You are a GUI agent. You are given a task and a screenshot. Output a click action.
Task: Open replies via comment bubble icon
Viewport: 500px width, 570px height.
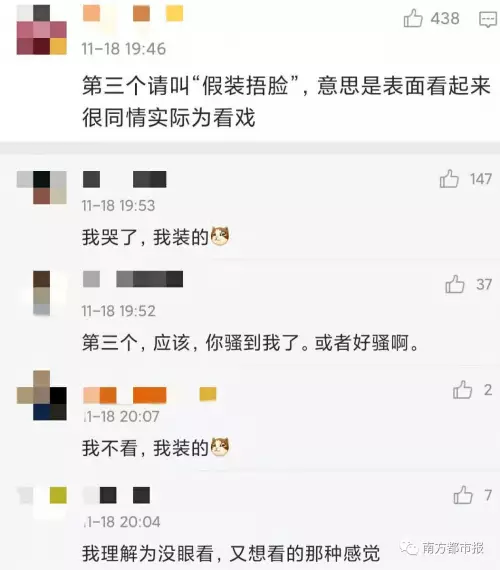[488, 19]
